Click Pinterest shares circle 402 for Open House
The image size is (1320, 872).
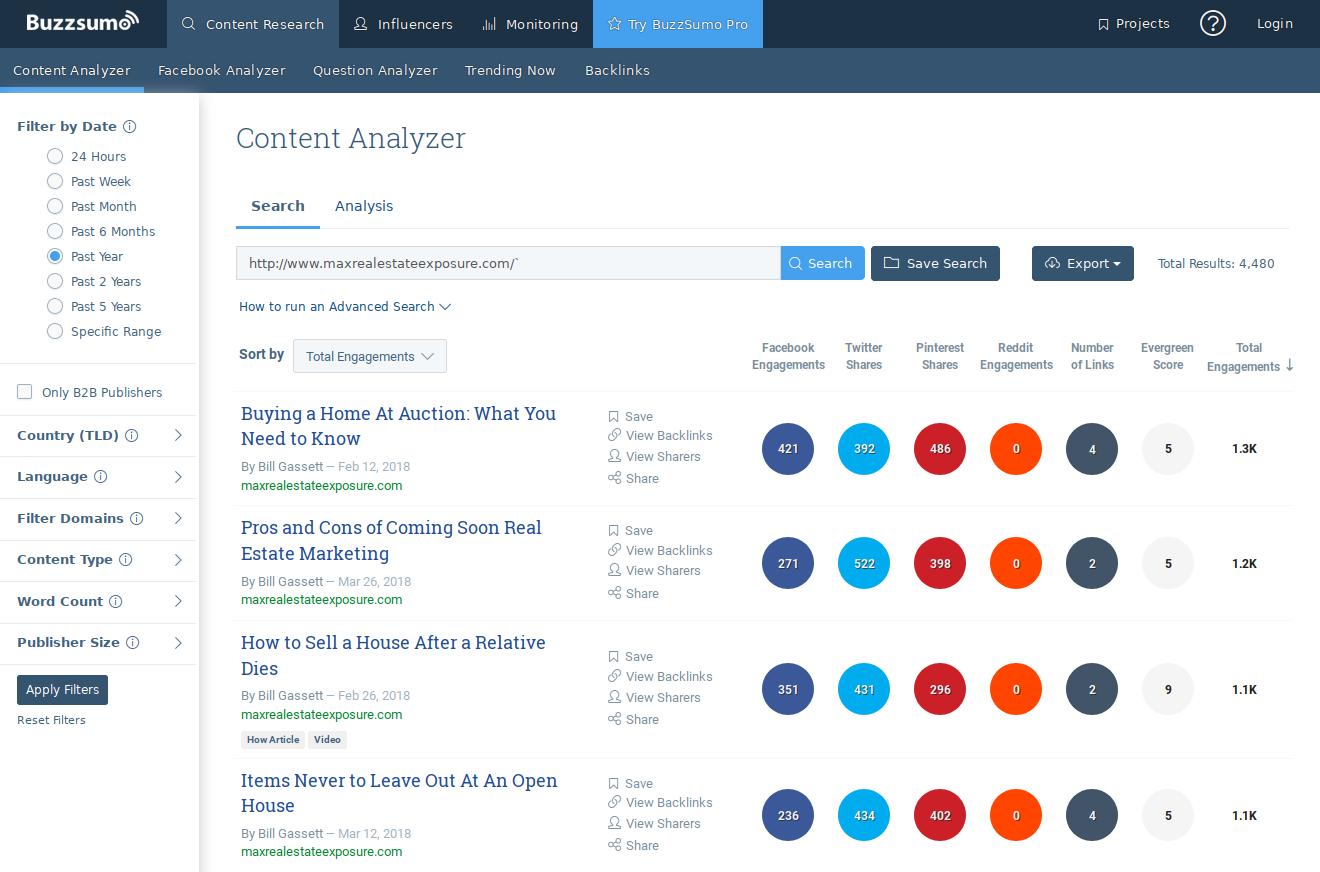point(940,816)
